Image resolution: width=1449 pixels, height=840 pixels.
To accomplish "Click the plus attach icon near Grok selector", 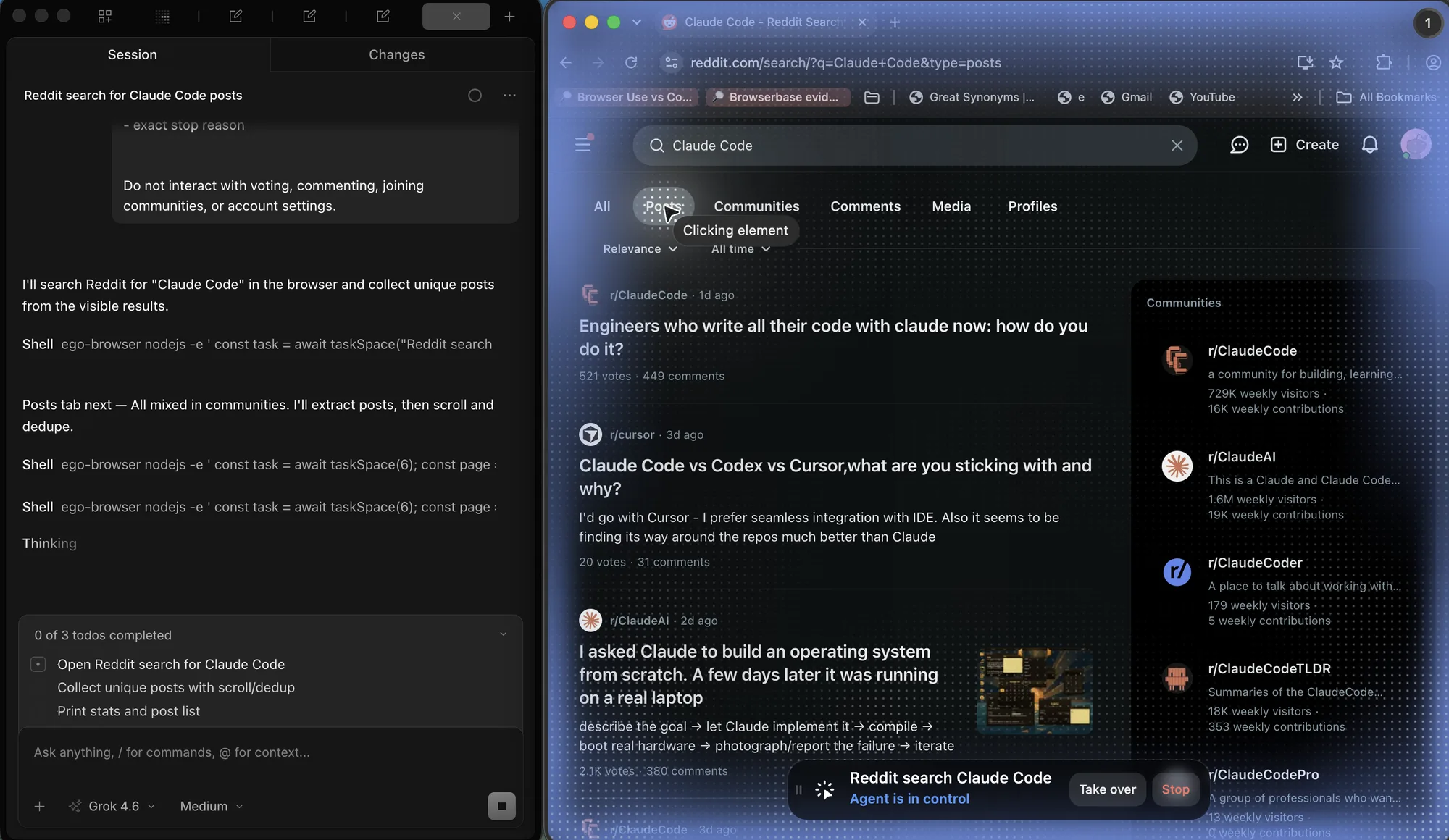I will [x=40, y=806].
